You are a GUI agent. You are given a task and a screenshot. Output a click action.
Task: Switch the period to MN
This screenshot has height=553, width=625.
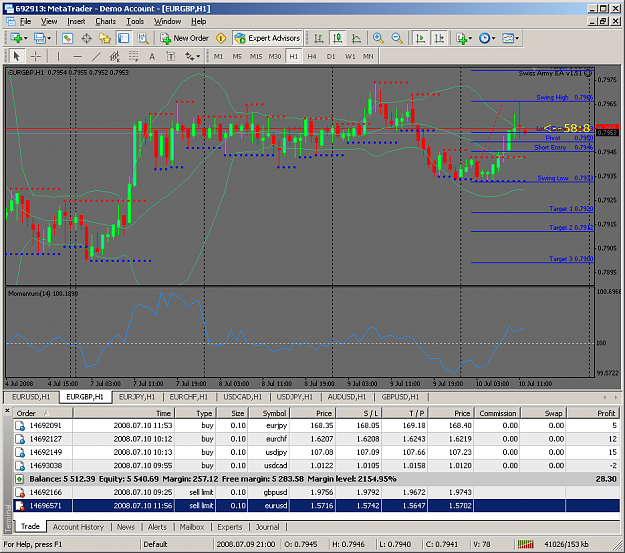click(x=368, y=57)
